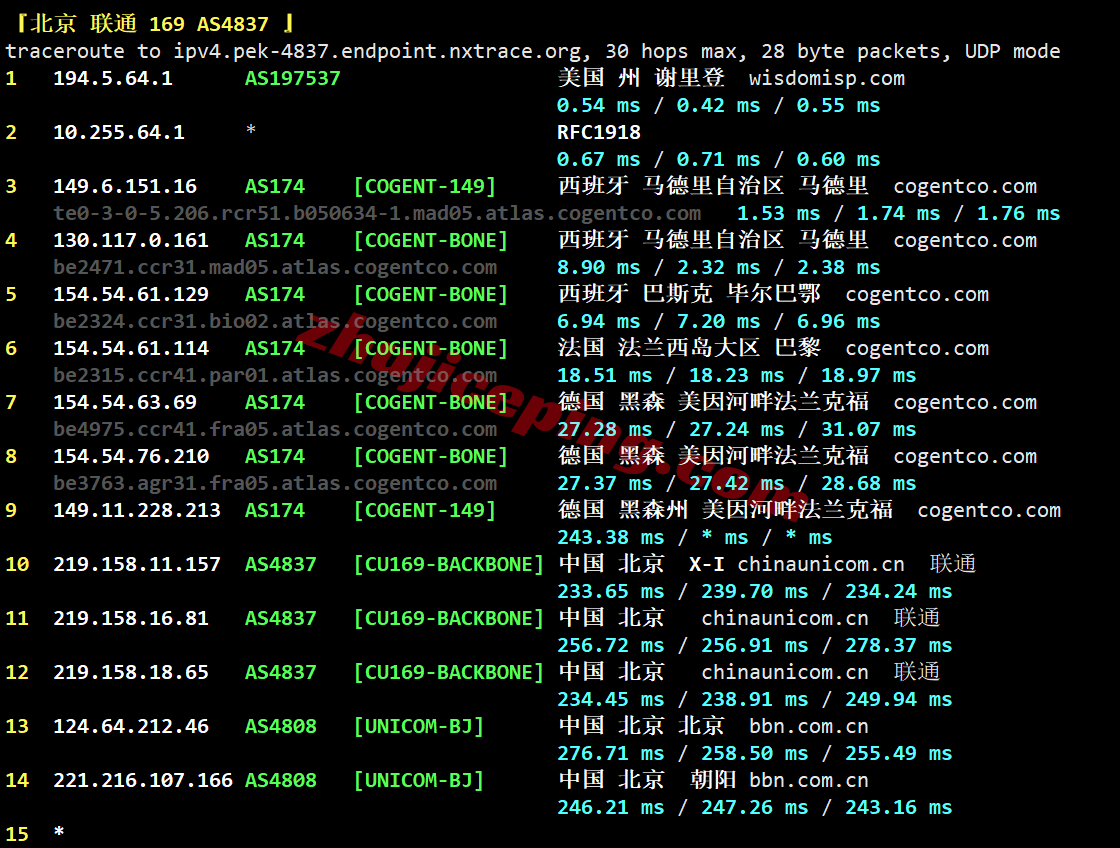Click IP address 154.54.61.129

pyautogui.click(x=131, y=294)
